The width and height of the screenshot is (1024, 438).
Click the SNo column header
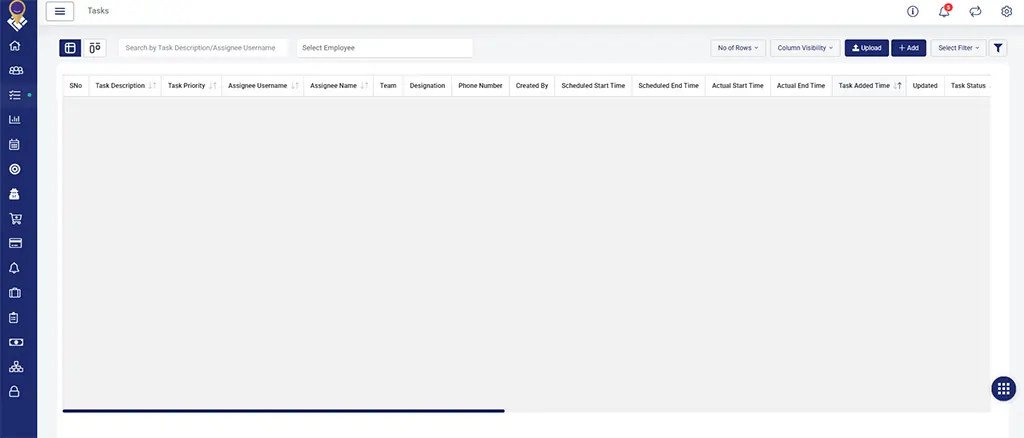click(76, 86)
